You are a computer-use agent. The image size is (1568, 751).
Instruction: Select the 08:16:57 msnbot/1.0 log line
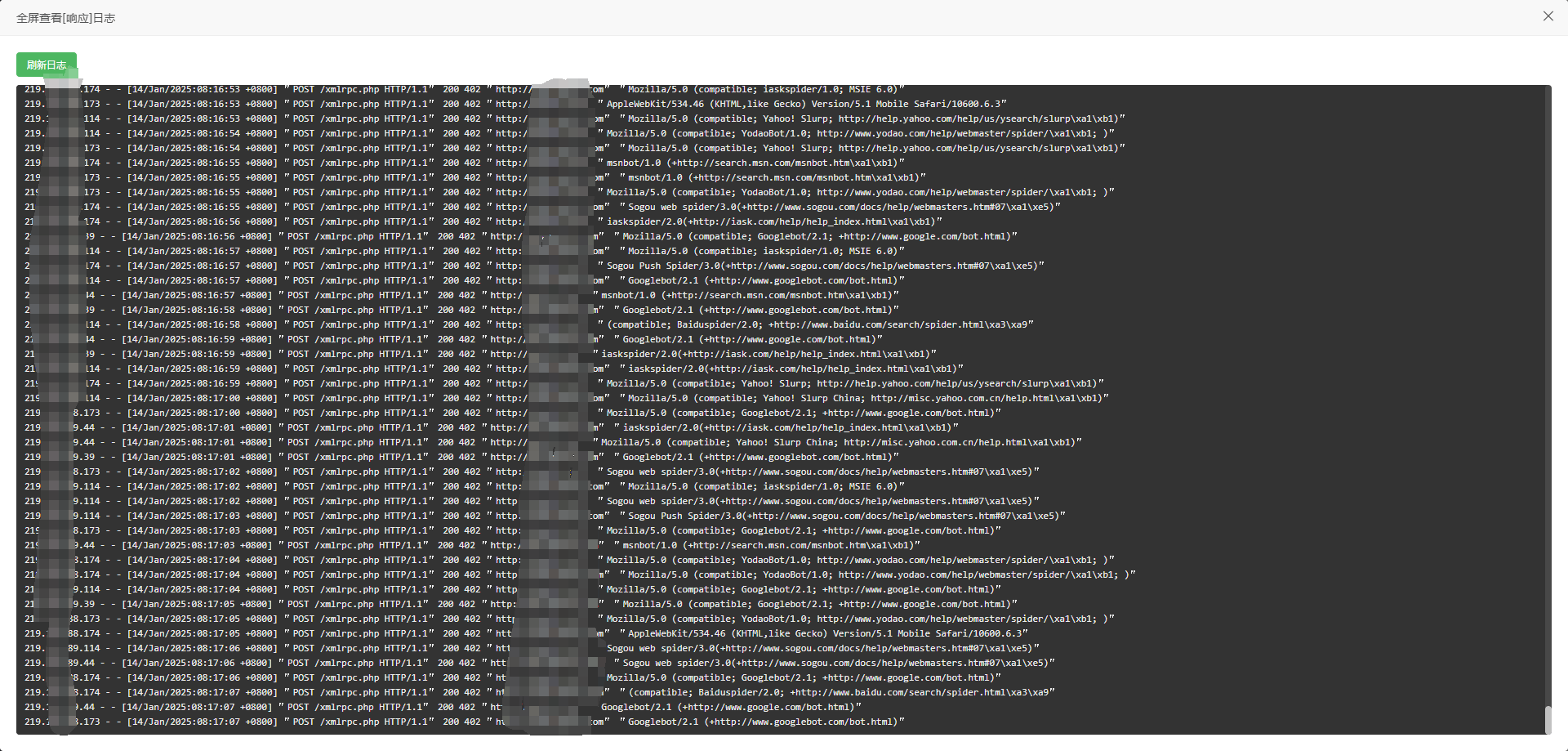[x=461, y=295]
